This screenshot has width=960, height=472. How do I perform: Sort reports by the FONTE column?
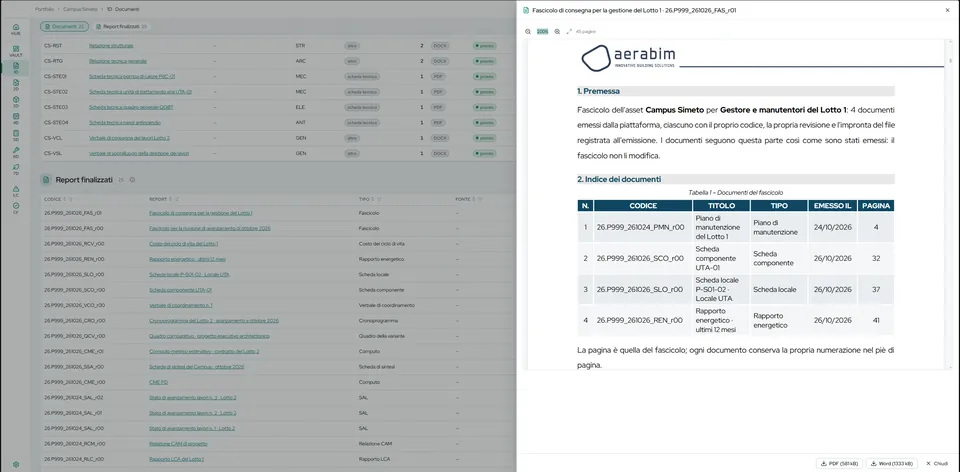(474, 199)
